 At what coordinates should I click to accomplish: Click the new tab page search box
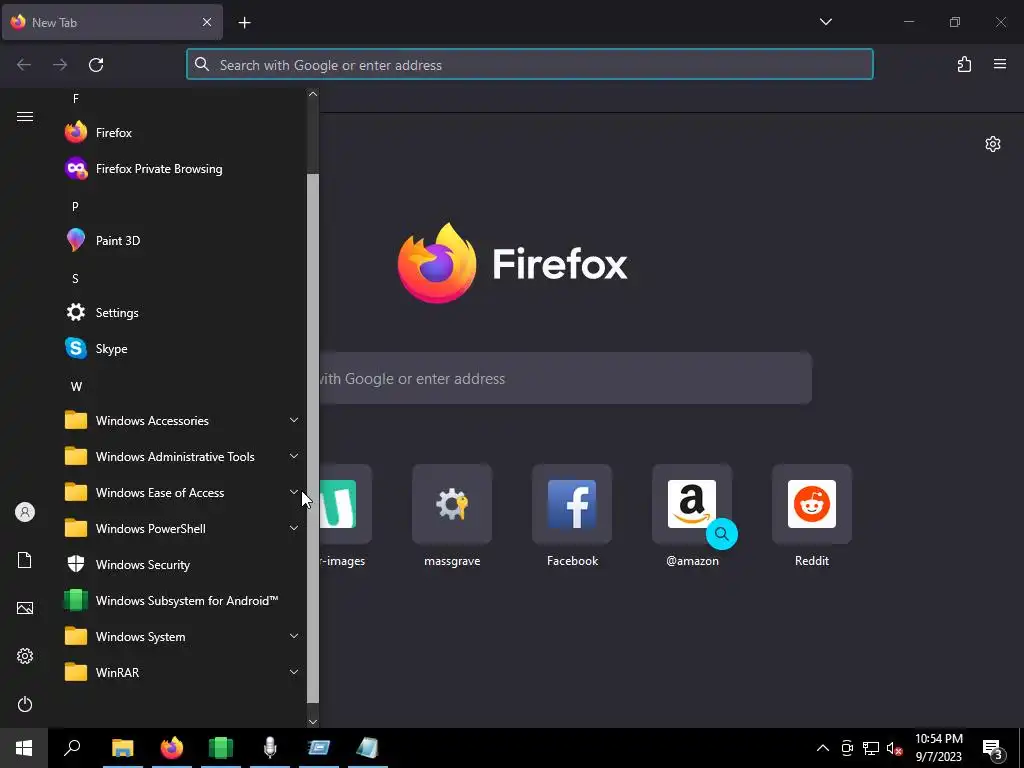[x=565, y=378]
